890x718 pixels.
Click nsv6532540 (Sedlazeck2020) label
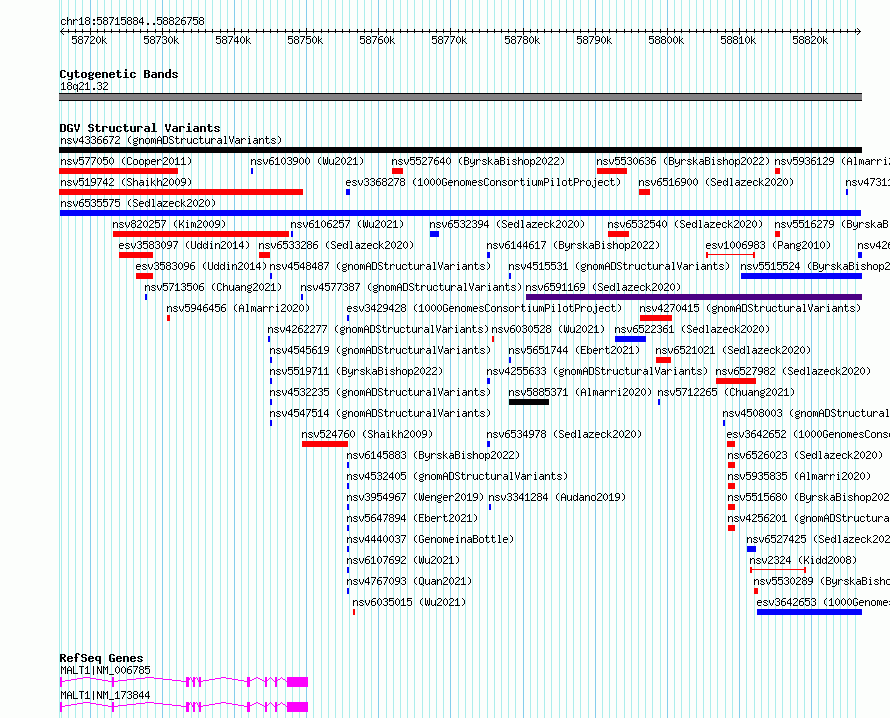coord(686,224)
